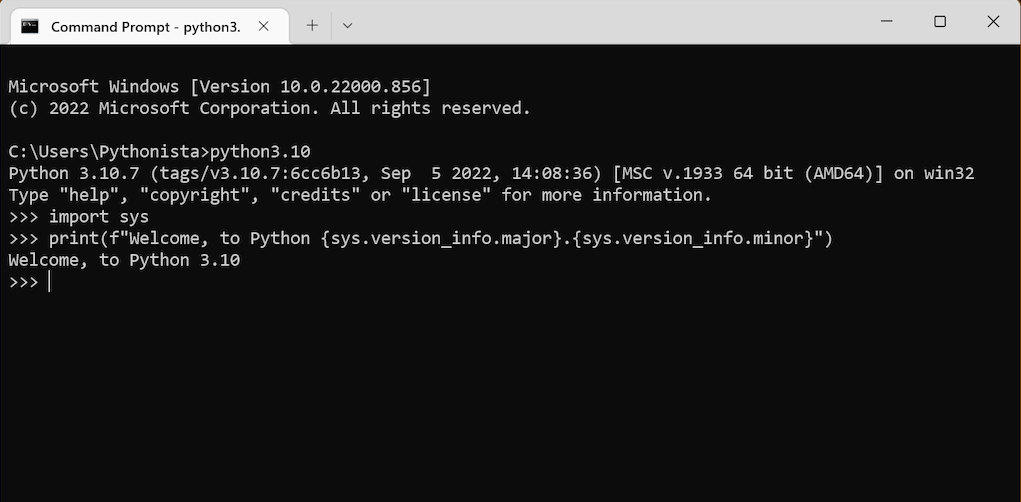Close the terminal window

993,22
